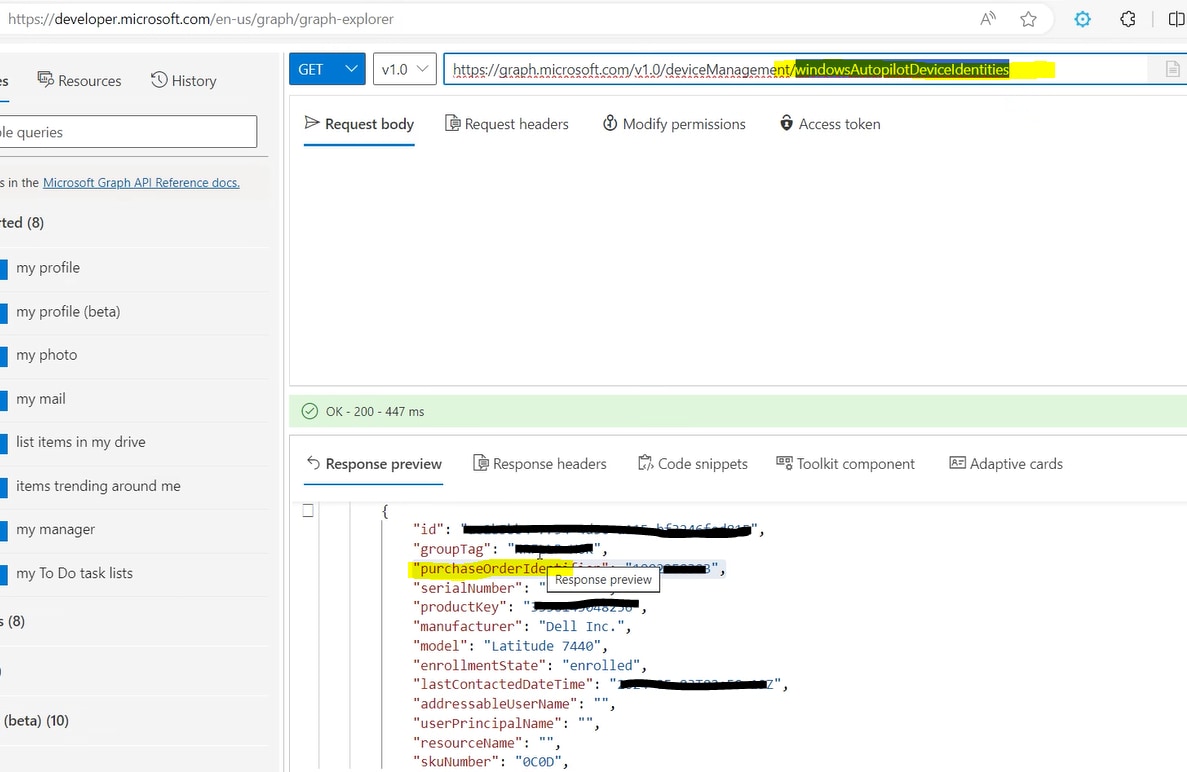The height and width of the screenshot is (772, 1187).
Task: Check the checkbox beside the JSON response
Action: pyautogui.click(x=308, y=509)
